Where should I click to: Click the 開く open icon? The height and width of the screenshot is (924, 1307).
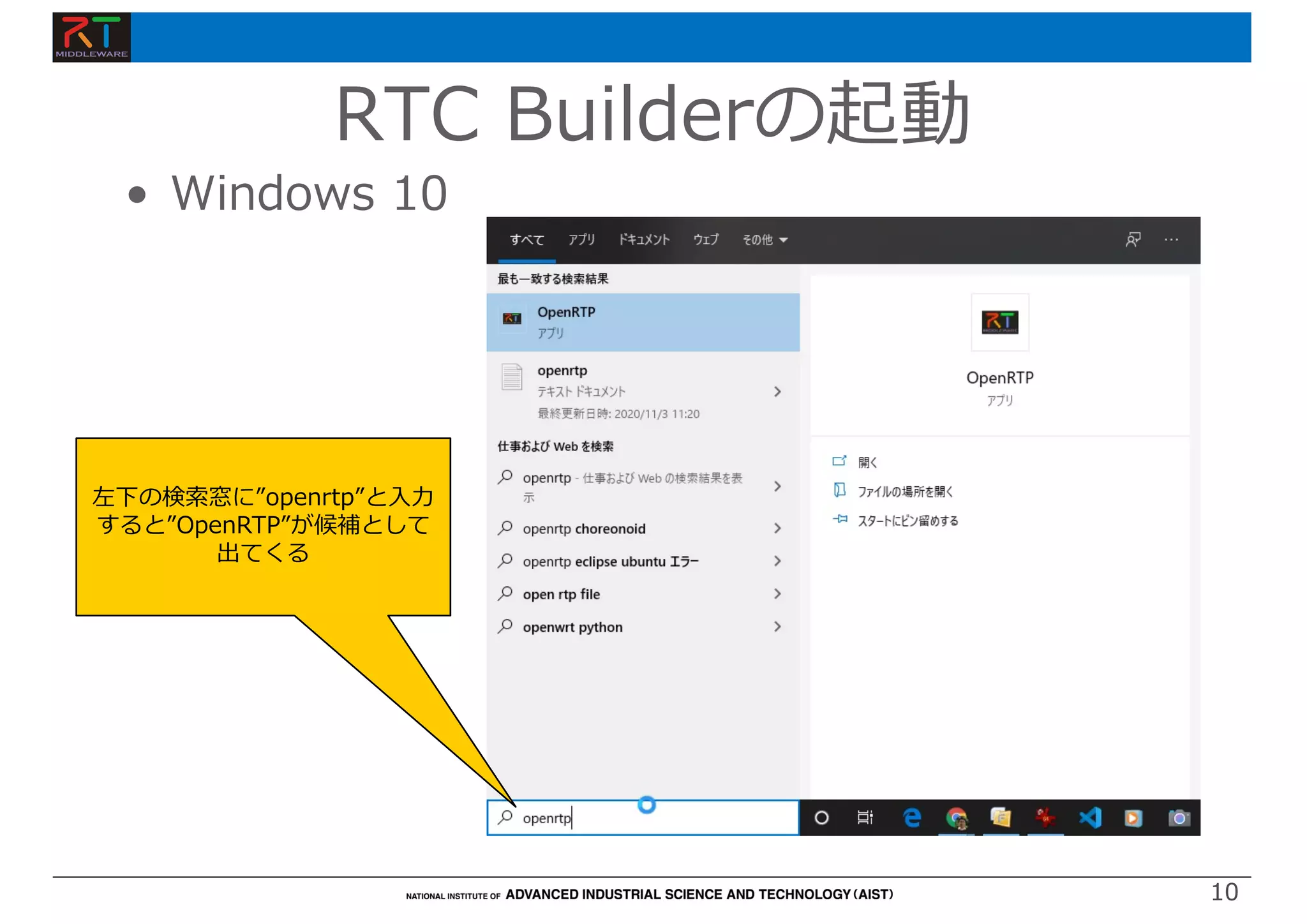(x=839, y=461)
